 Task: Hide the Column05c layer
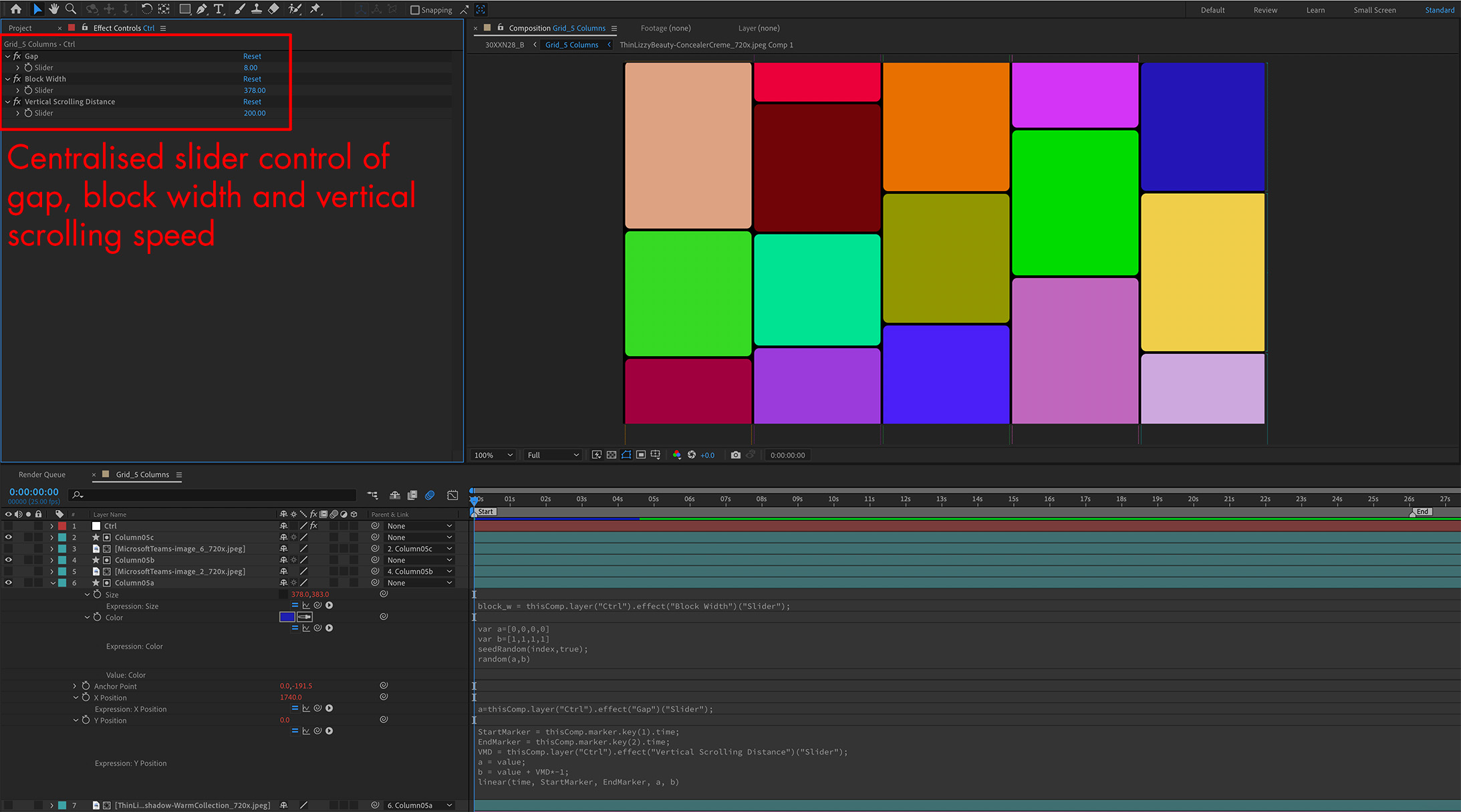9,537
